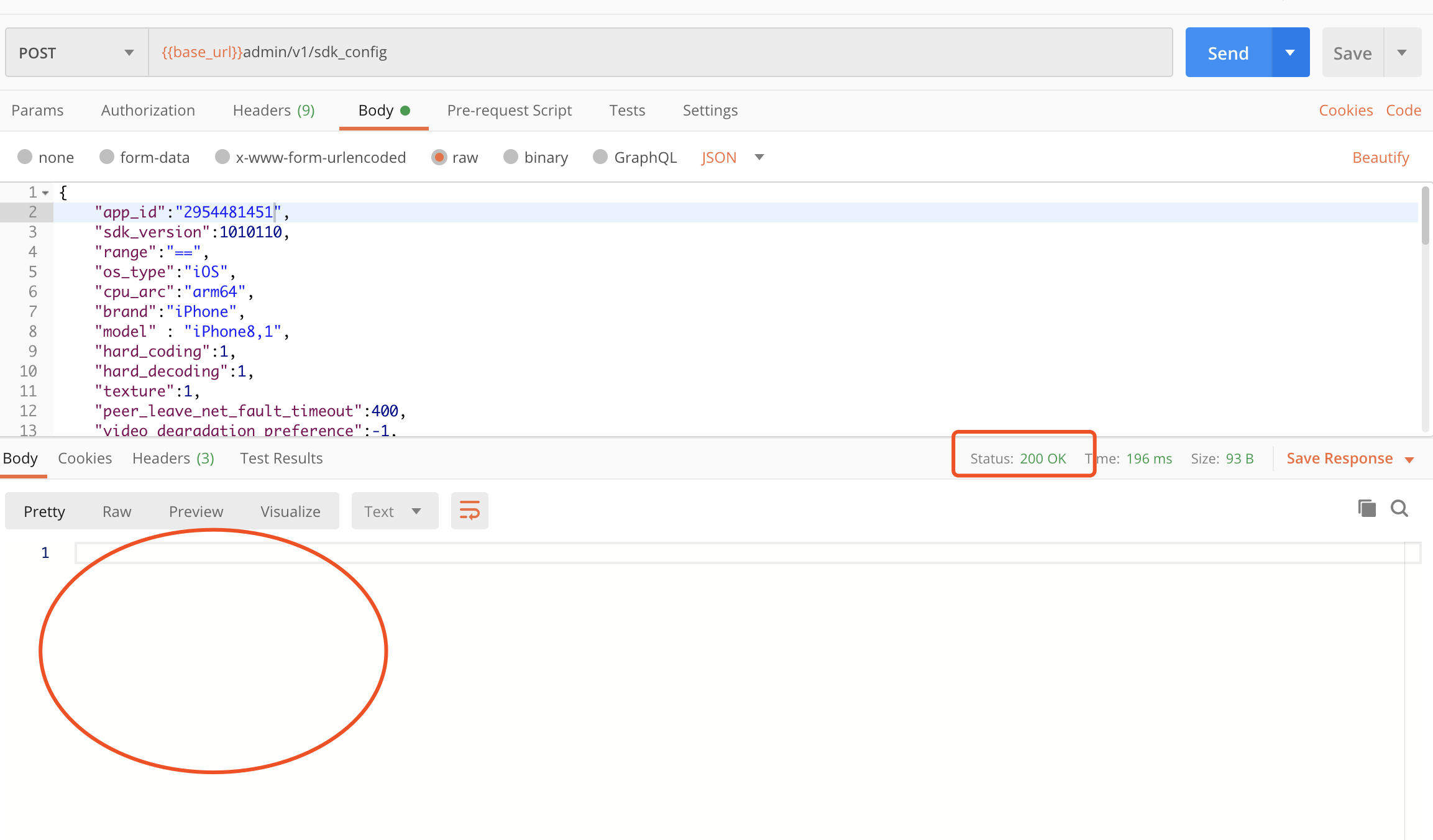Open the Cookies manager
The height and width of the screenshot is (840, 1433).
click(1345, 110)
